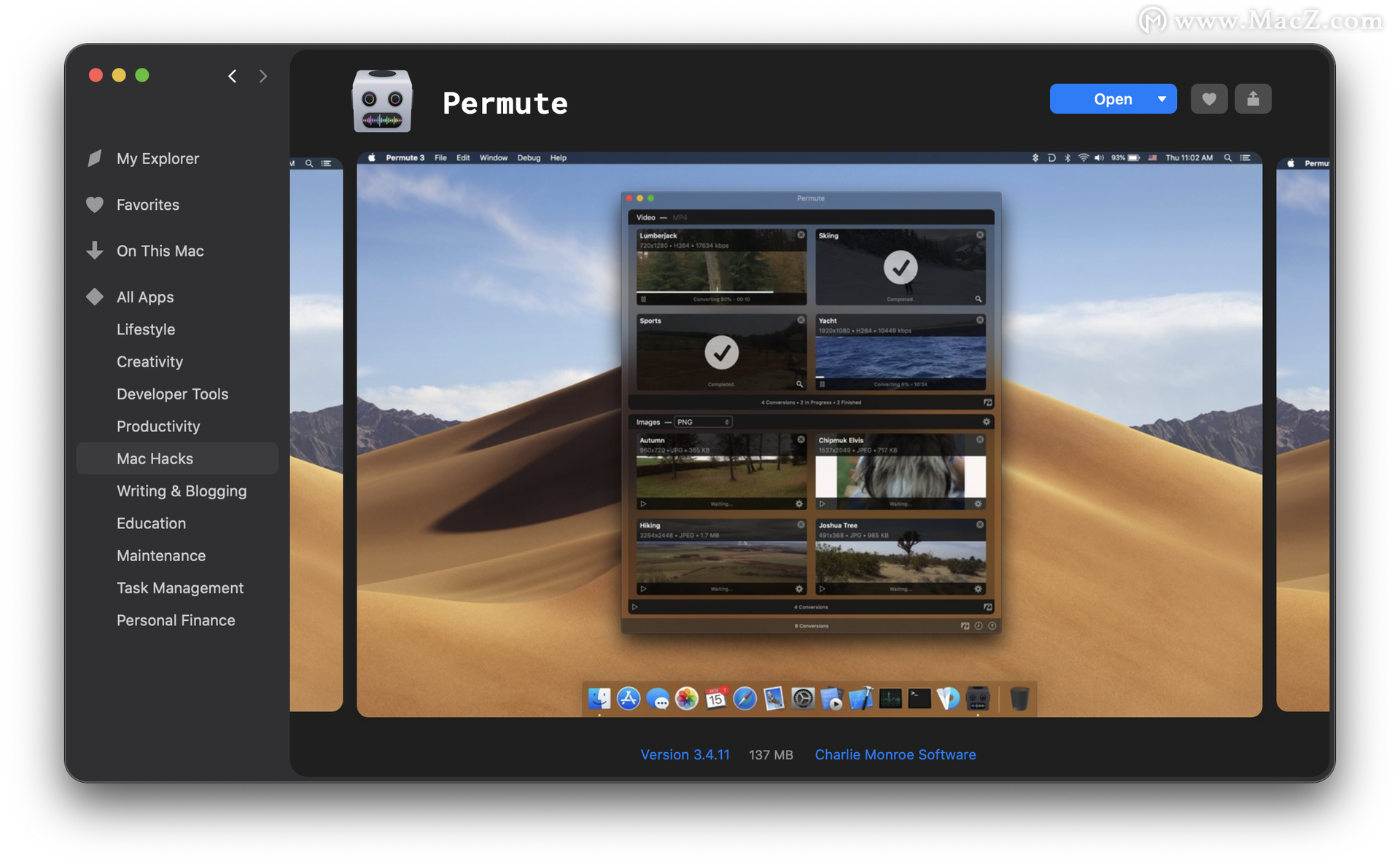This screenshot has height=868, width=1400.
Task: Add Permute to favorites with heart button
Action: pos(1209,99)
